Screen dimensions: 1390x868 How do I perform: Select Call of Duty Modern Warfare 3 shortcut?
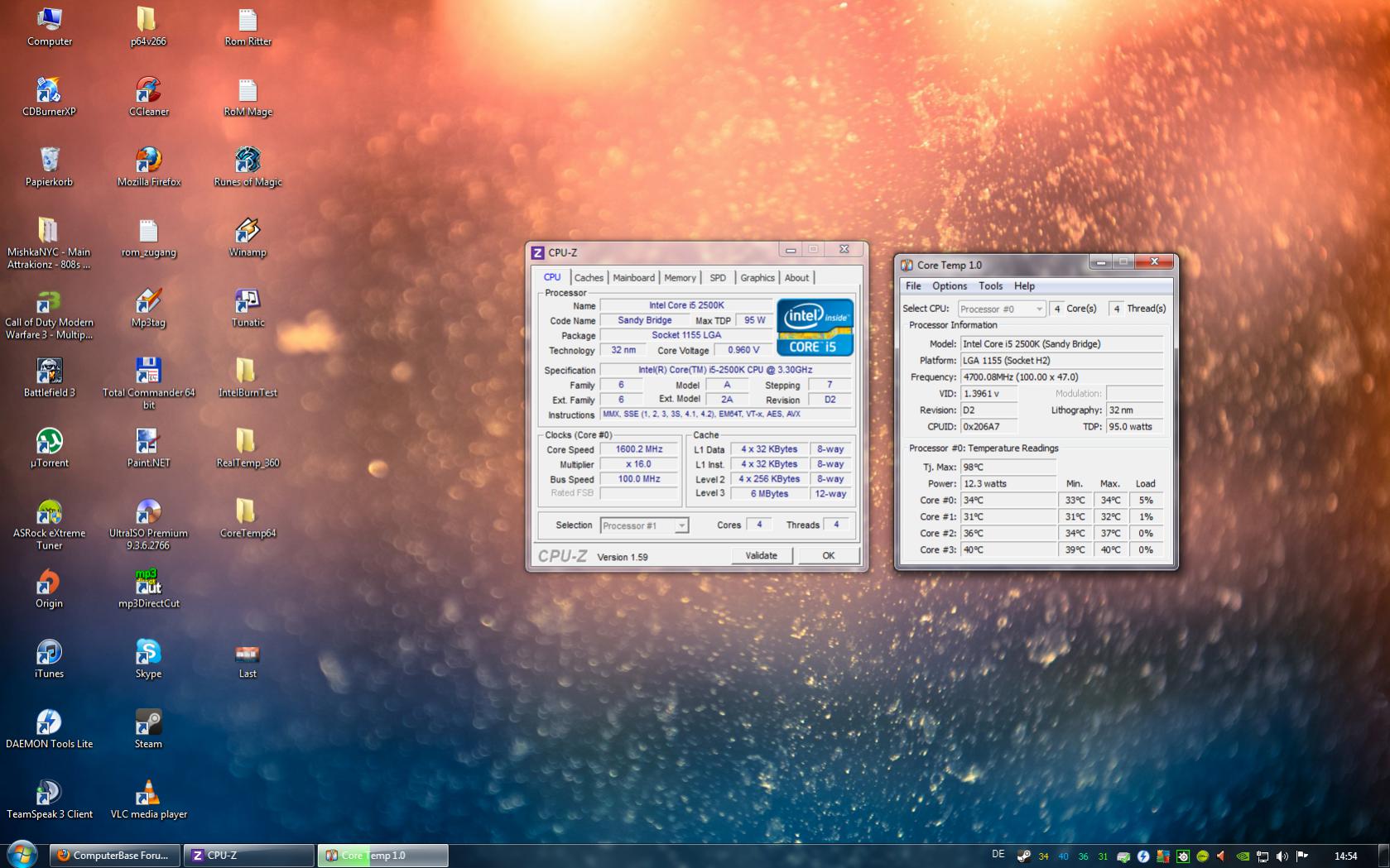[x=50, y=314]
